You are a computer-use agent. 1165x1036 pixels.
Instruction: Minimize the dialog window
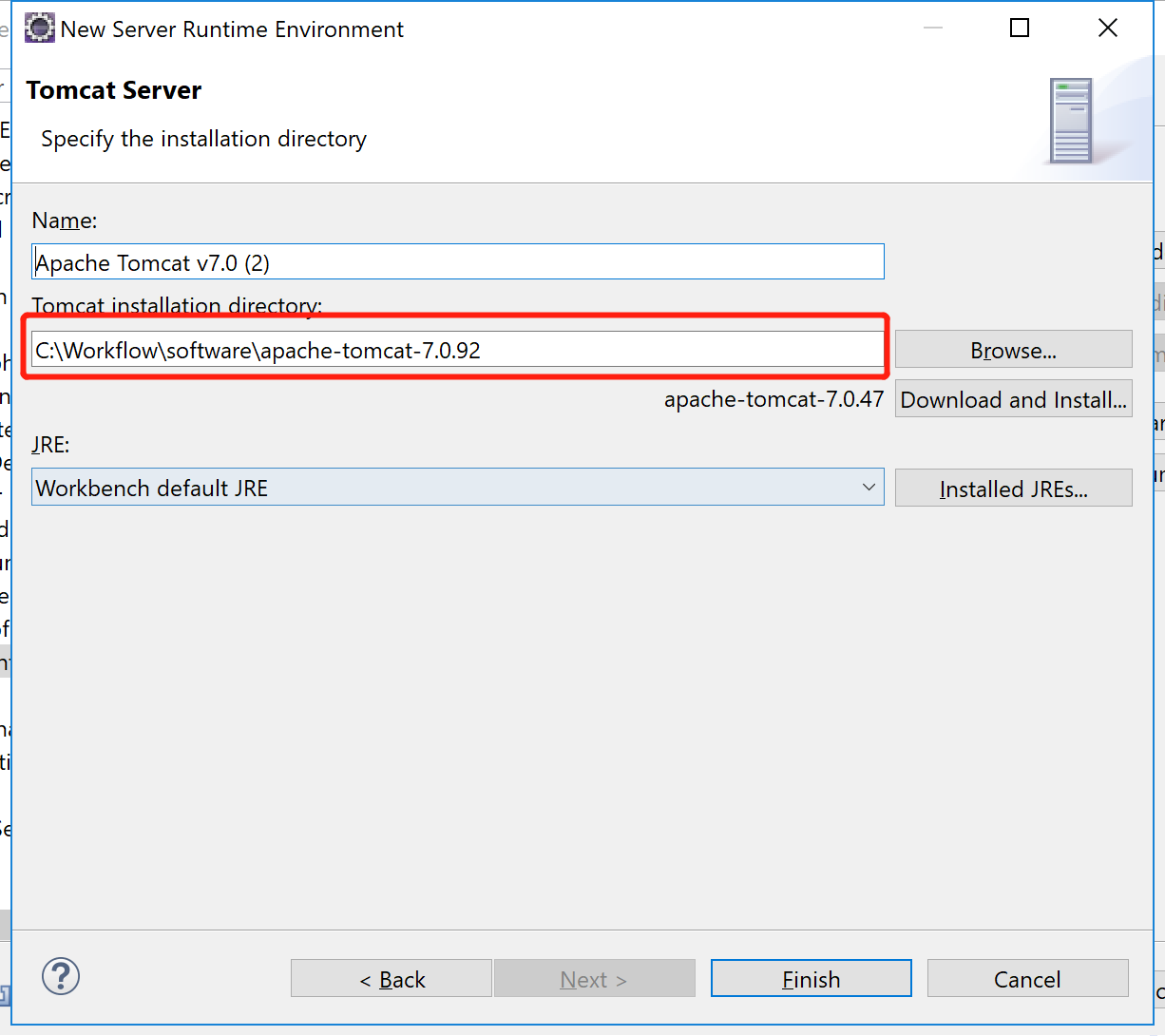click(933, 29)
